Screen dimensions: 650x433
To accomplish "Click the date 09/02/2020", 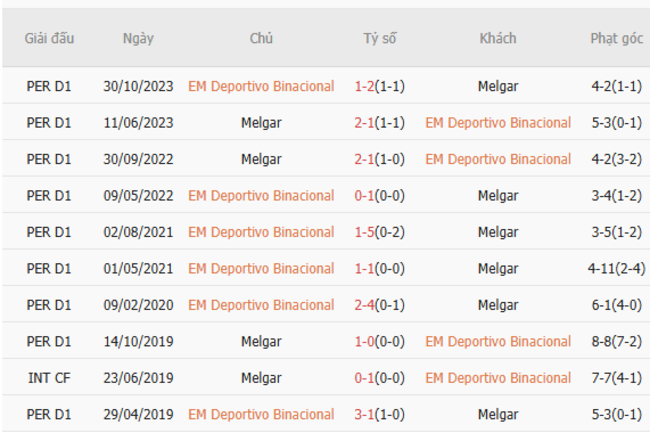I will (x=138, y=305).
